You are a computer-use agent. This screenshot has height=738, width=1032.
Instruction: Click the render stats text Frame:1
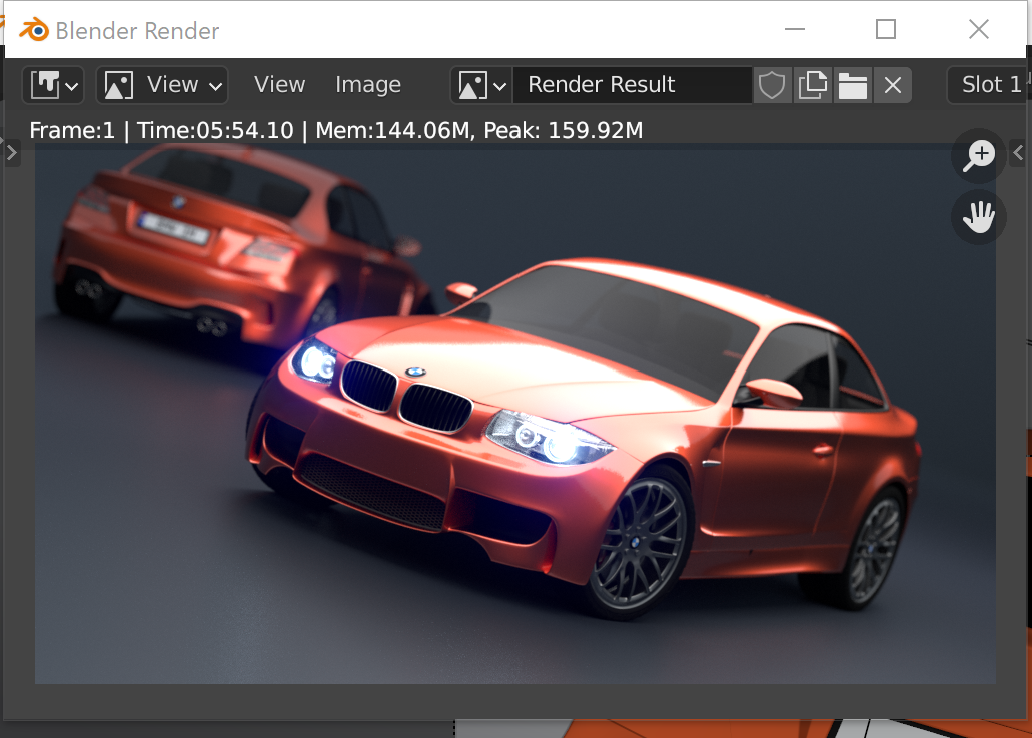point(72,130)
